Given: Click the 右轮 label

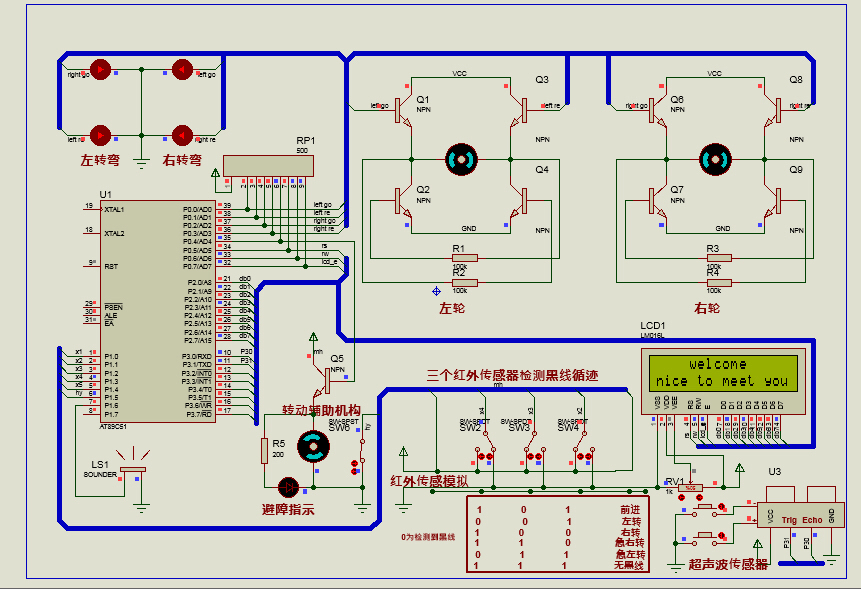Looking at the screenshot, I should click(707, 308).
